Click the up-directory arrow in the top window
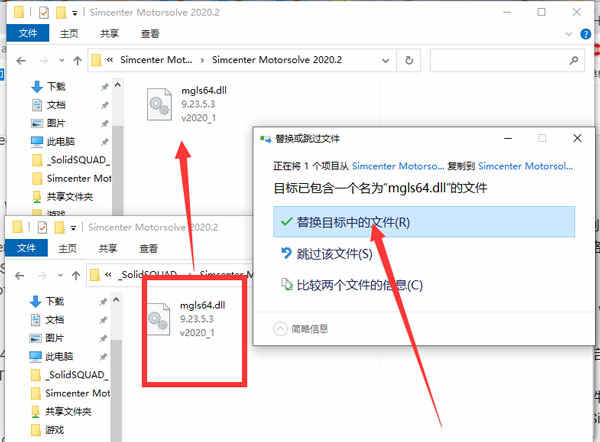This screenshot has height=442, width=600. coord(77,60)
